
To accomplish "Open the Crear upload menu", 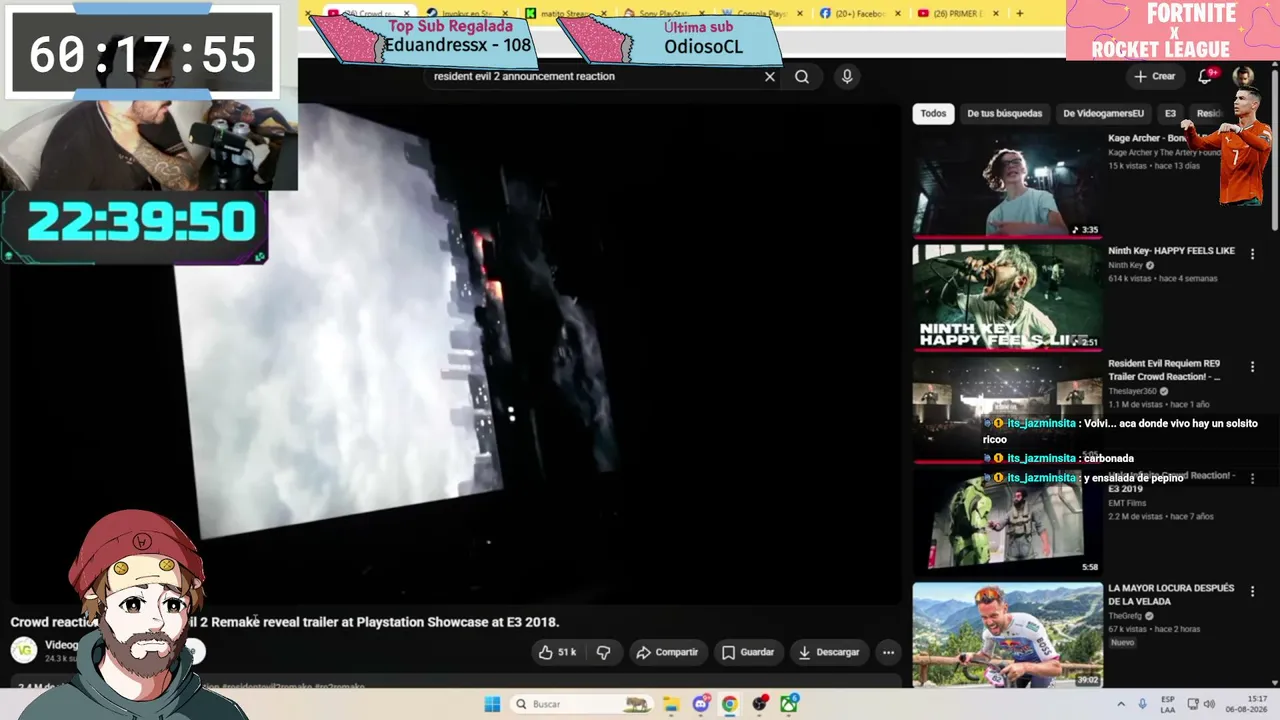I will coord(1154,76).
